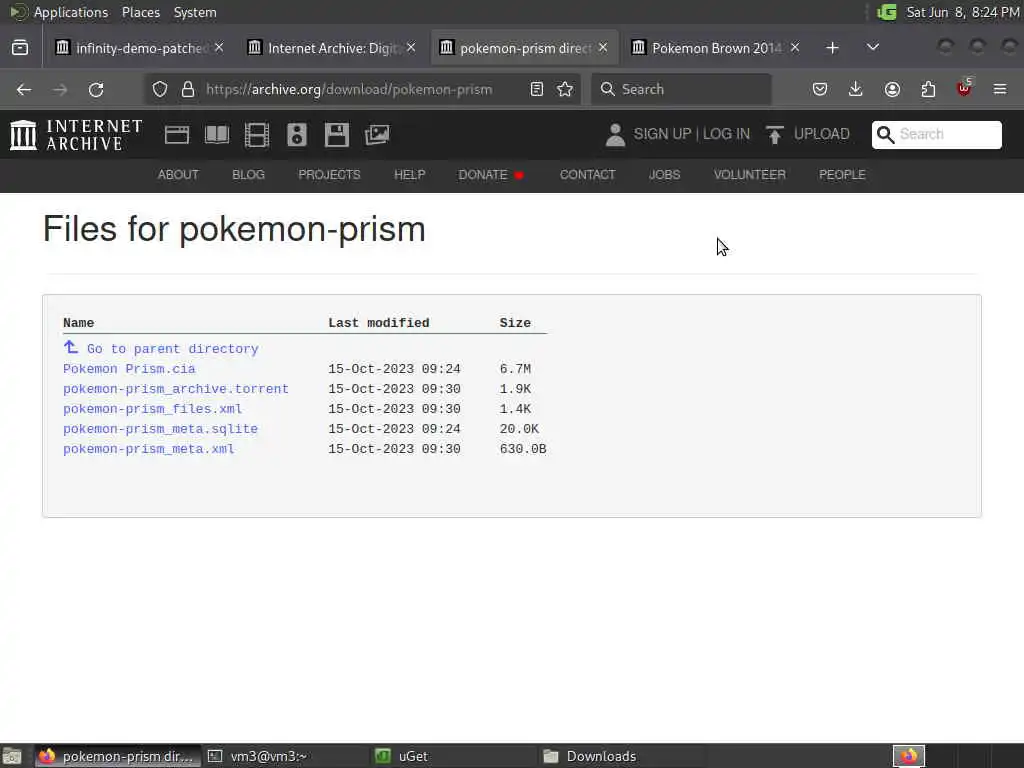The height and width of the screenshot is (768, 1024).
Task: Open pokemon-prism_files.xml link
Action: point(152,409)
